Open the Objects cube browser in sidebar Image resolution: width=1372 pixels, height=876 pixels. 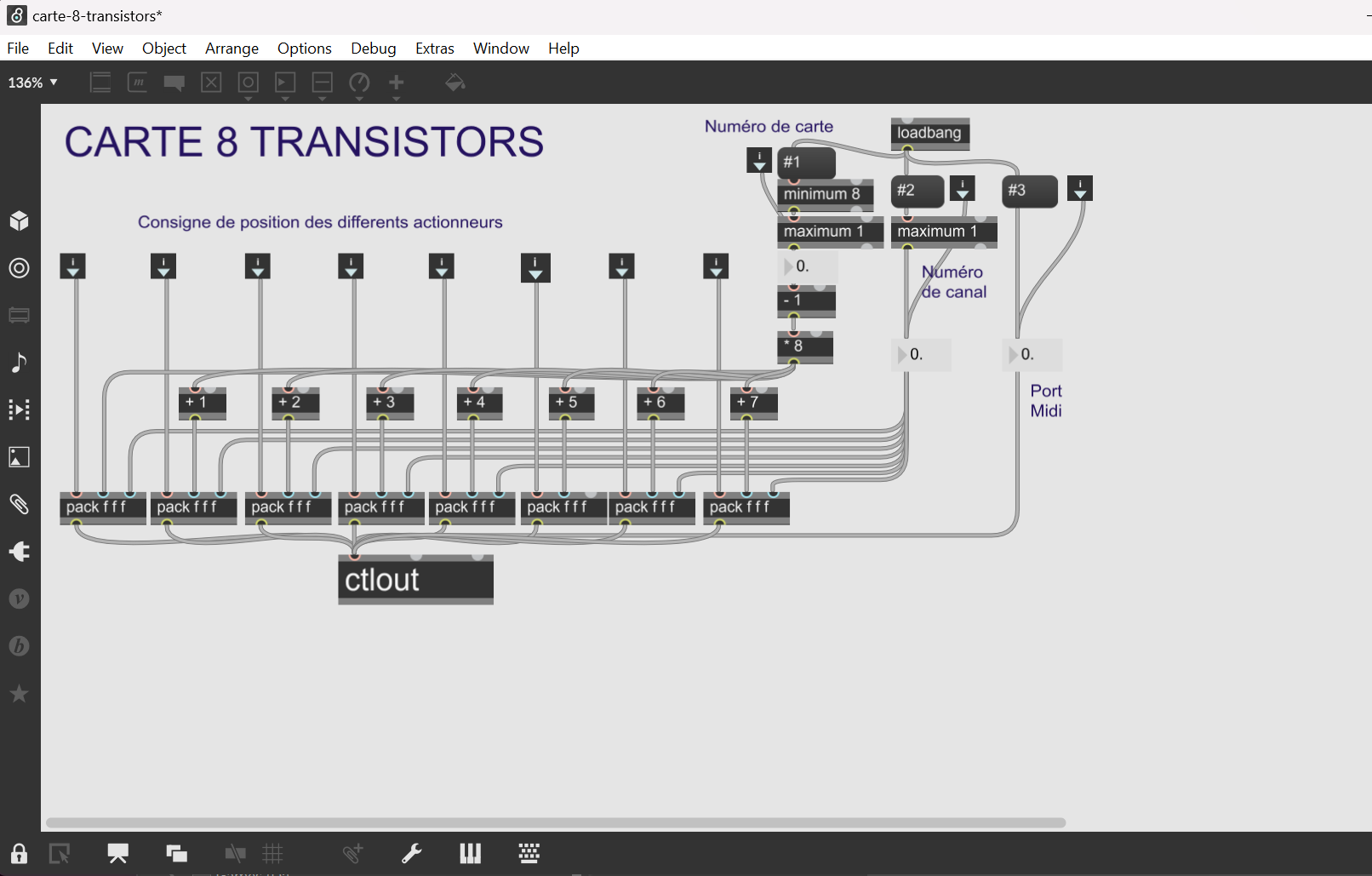click(20, 221)
